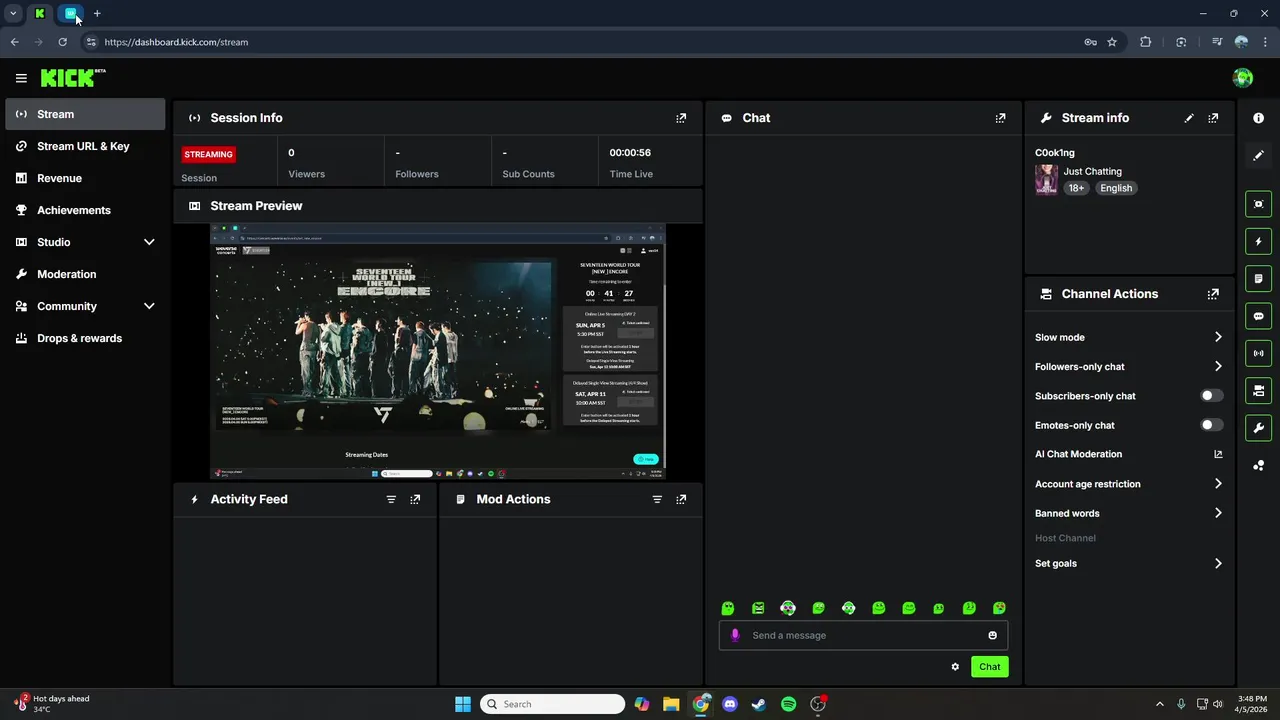Screen dimensions: 1280x720
Task: Open Slow mode options chevron
Action: (1218, 337)
